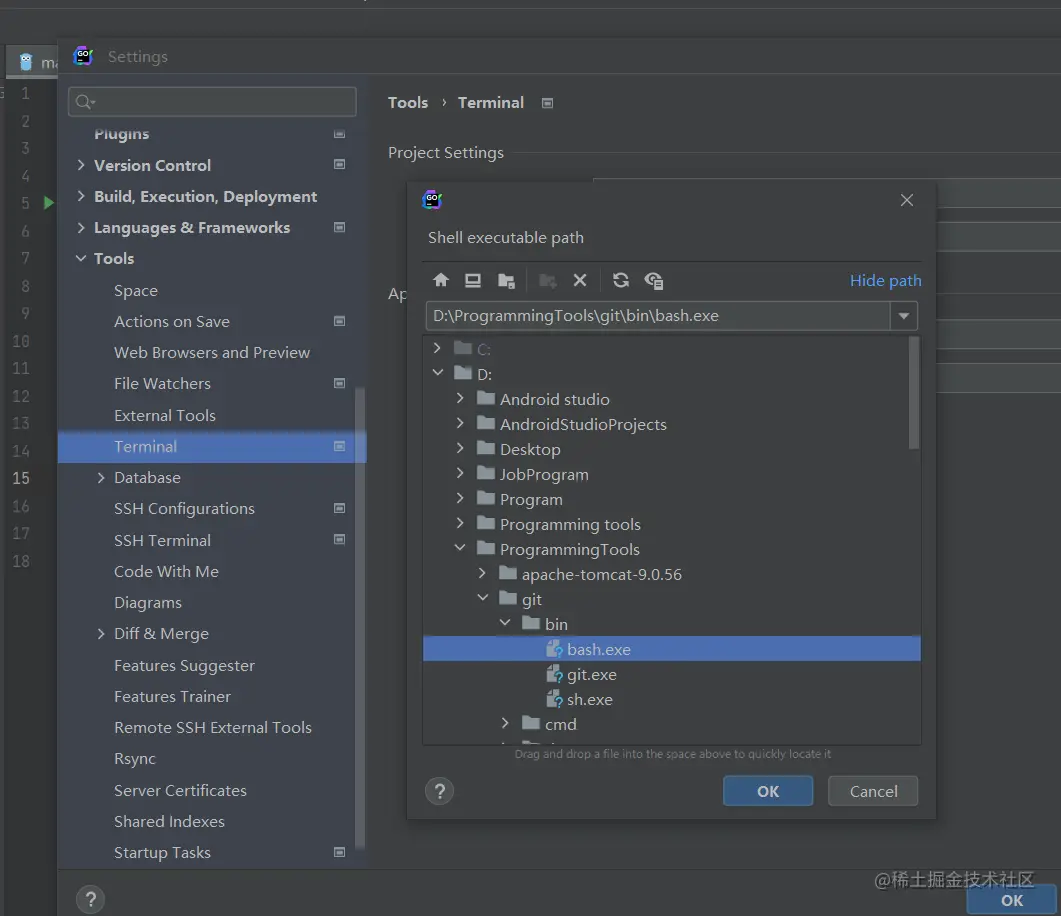Select the Terminal settings item
The height and width of the screenshot is (916, 1061).
click(x=212, y=446)
